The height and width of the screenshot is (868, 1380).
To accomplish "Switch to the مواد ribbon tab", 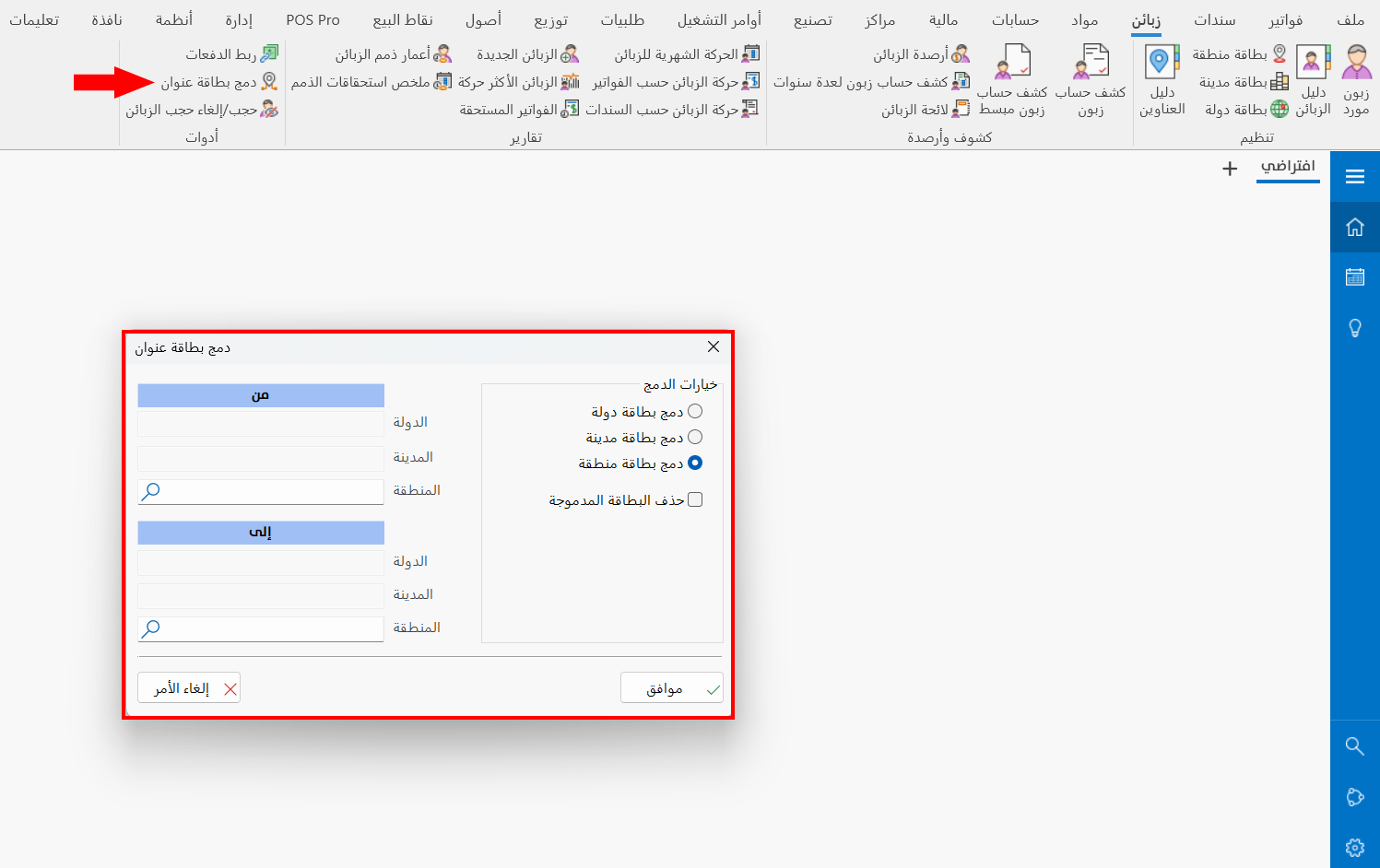I will (1084, 18).
